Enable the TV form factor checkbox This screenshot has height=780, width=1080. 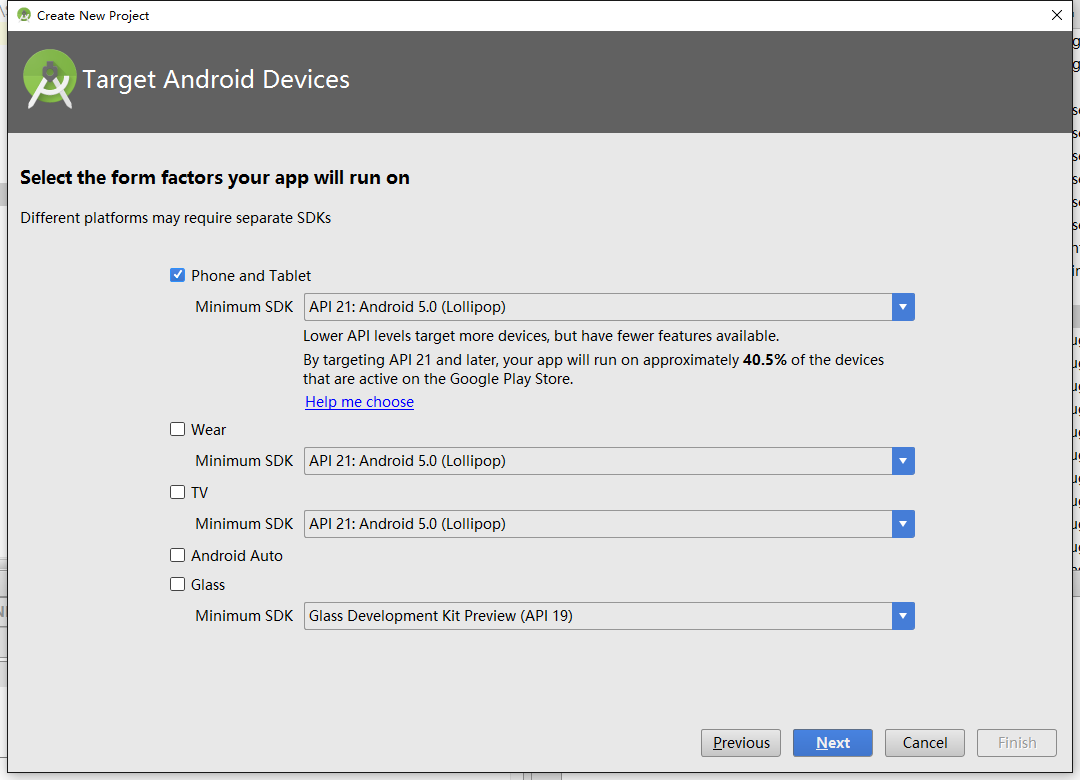click(x=178, y=492)
